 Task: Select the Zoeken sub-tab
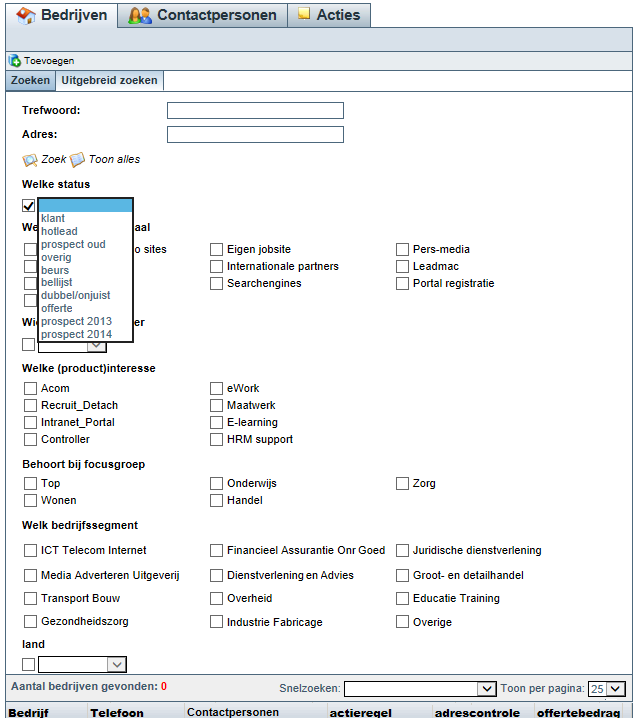pyautogui.click(x=30, y=81)
